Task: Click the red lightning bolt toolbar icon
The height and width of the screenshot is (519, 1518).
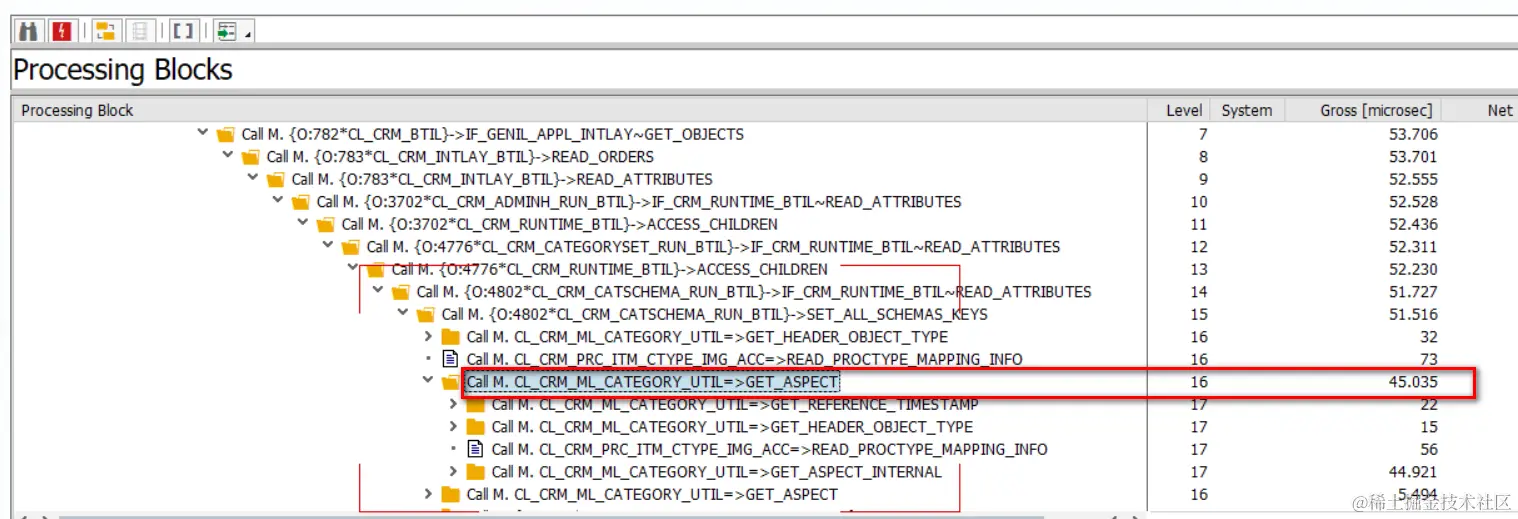Action: (x=62, y=31)
